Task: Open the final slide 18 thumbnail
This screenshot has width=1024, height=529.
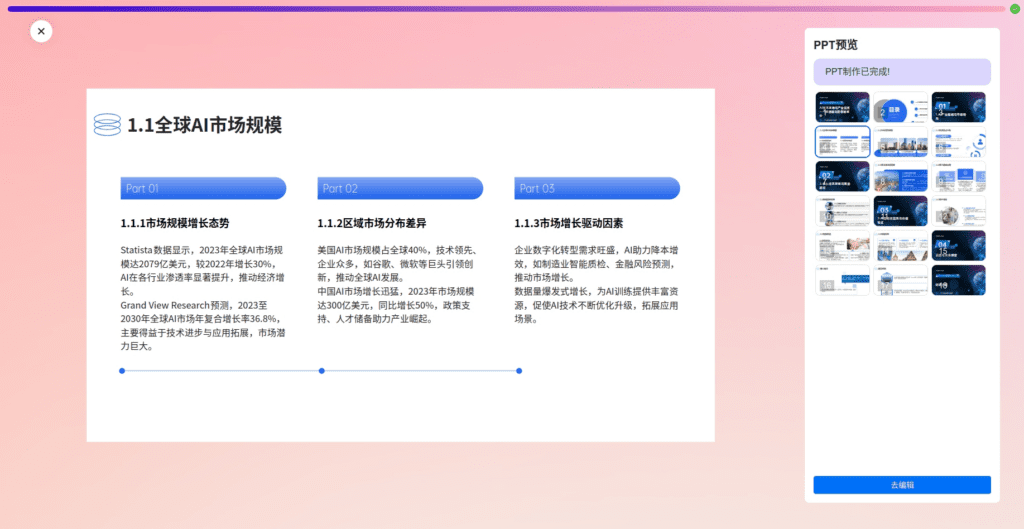Action: [958, 280]
